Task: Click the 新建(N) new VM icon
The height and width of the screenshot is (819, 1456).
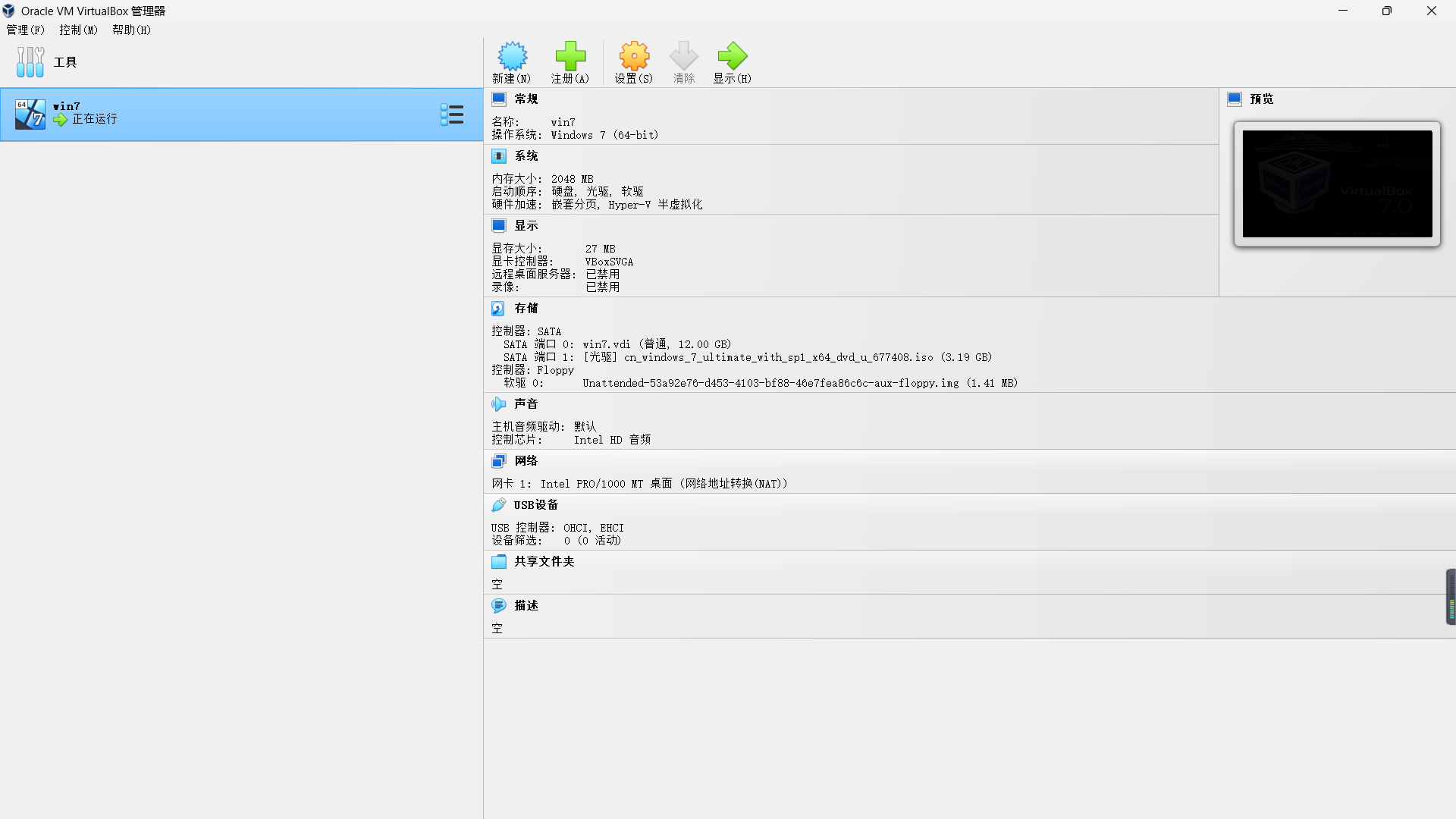Action: (512, 56)
